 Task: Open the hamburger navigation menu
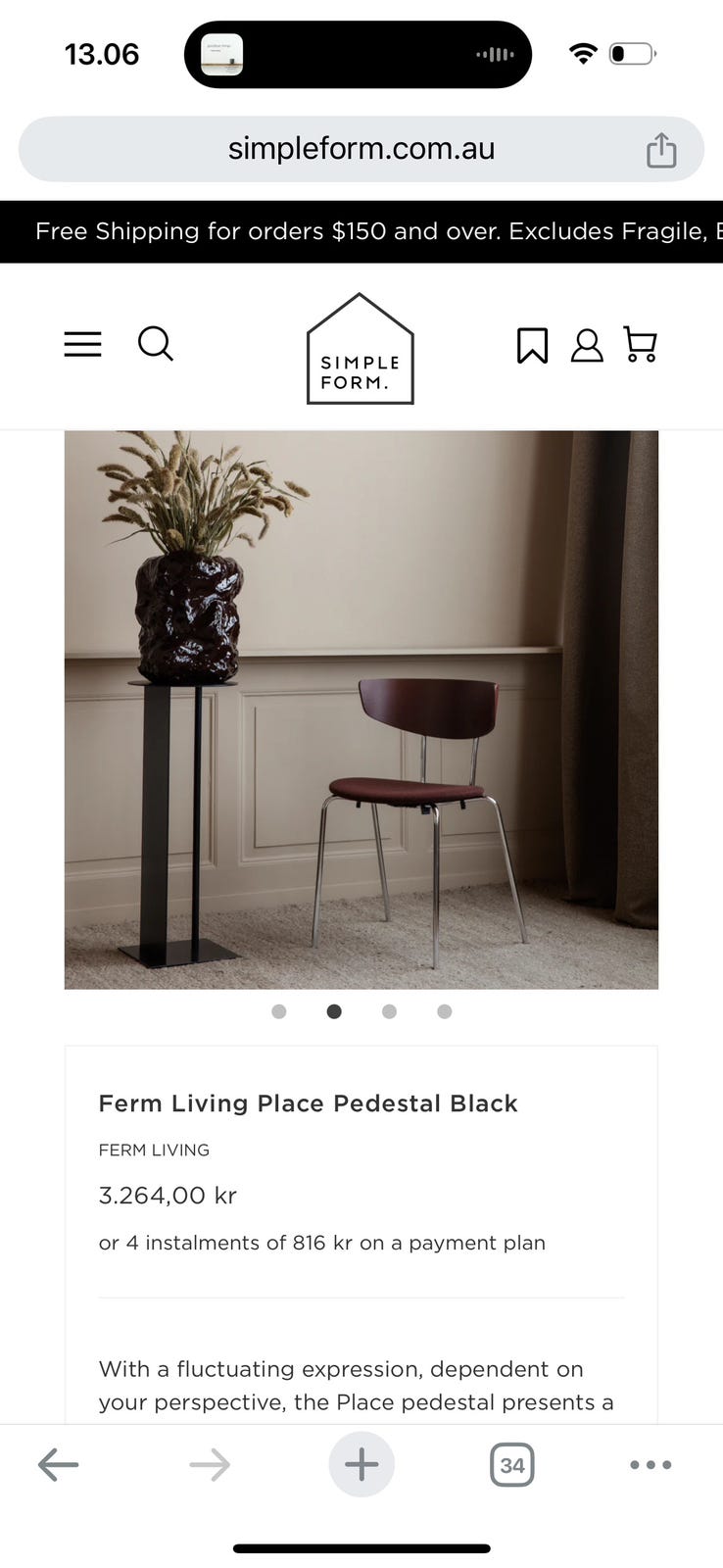tap(82, 344)
